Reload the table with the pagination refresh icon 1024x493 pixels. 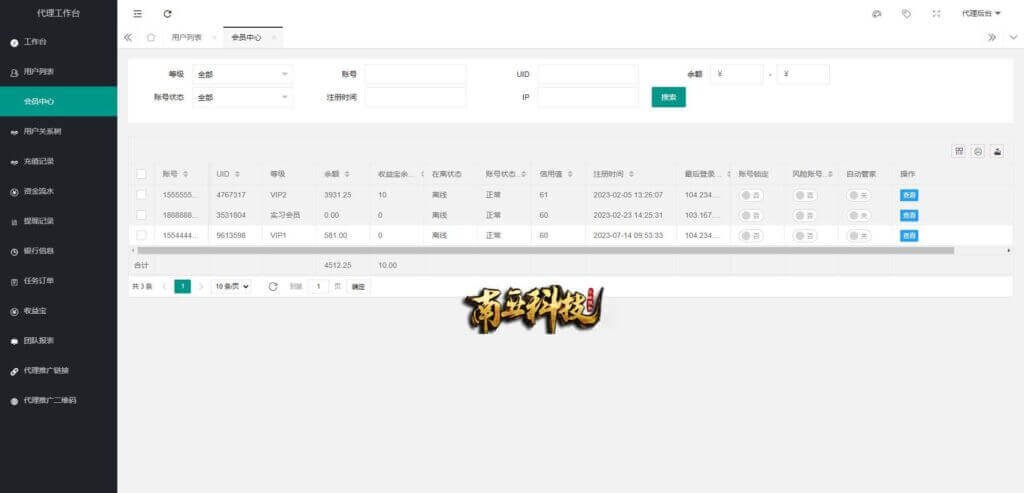point(273,286)
